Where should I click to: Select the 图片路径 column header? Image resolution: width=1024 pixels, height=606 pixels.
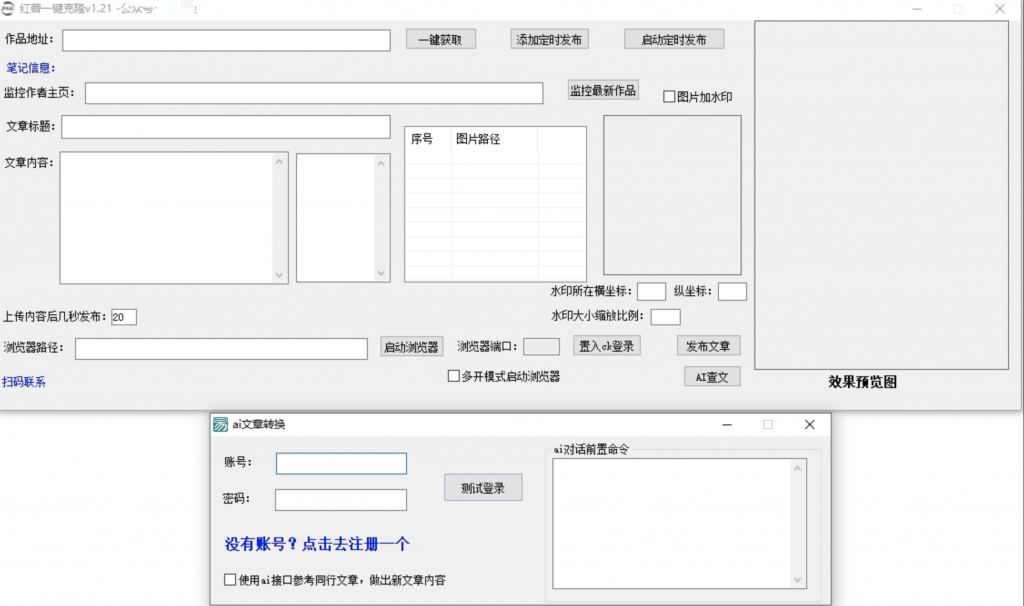[494, 139]
